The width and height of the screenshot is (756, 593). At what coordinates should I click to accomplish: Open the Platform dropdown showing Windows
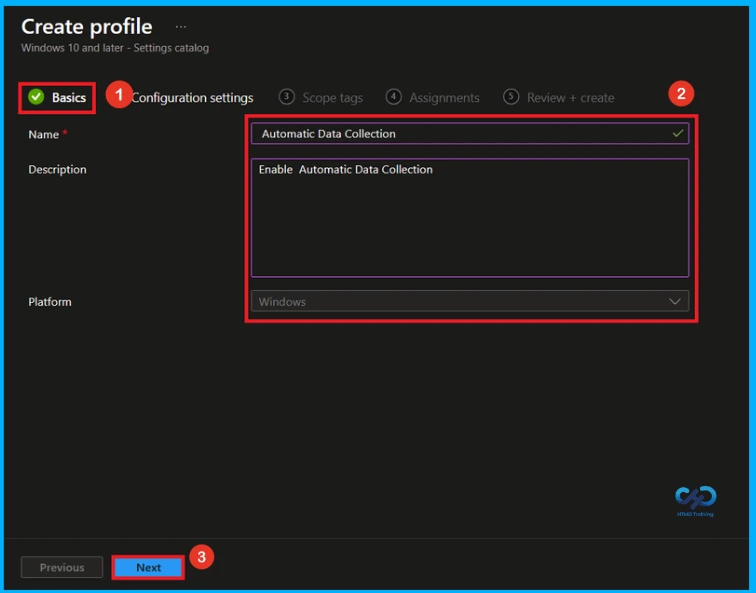pyautogui.click(x=470, y=301)
